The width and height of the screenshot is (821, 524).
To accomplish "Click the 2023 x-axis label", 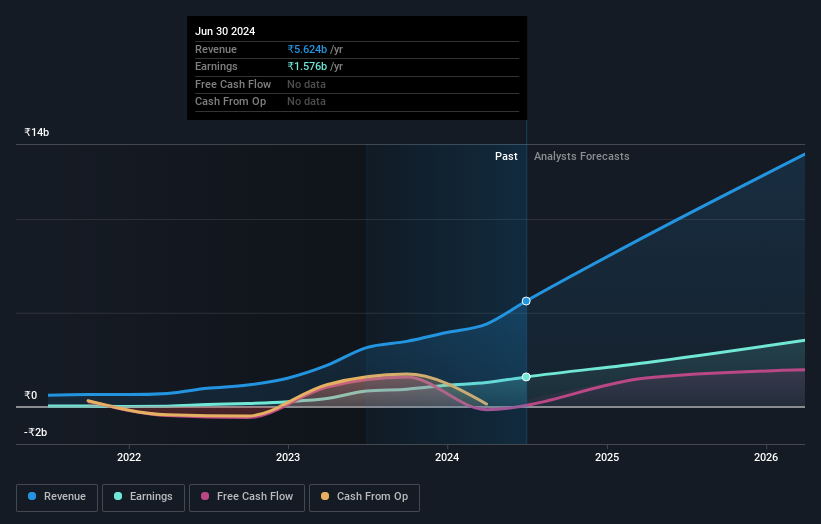I will coord(288,458).
